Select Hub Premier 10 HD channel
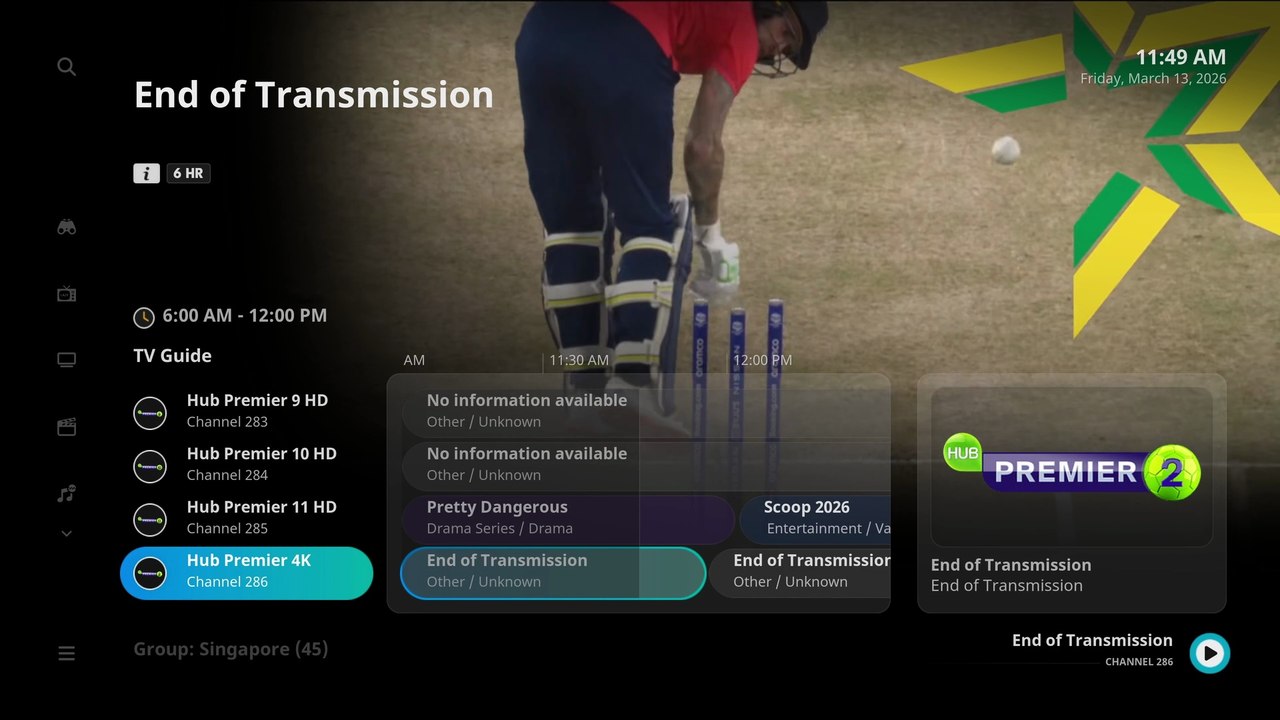 (247, 464)
